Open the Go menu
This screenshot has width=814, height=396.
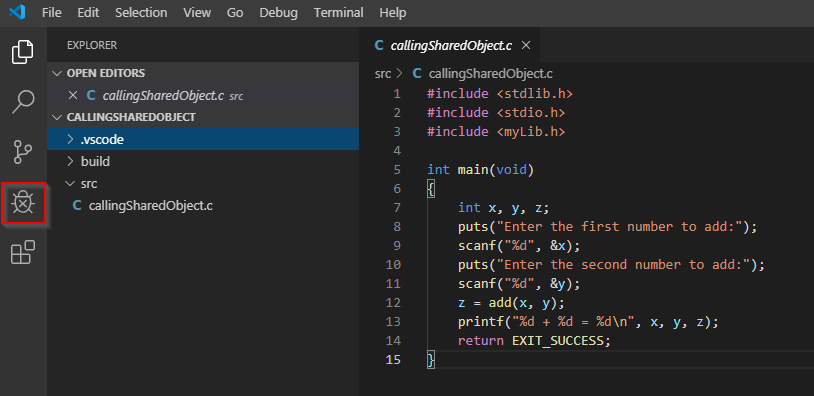pyautogui.click(x=235, y=12)
